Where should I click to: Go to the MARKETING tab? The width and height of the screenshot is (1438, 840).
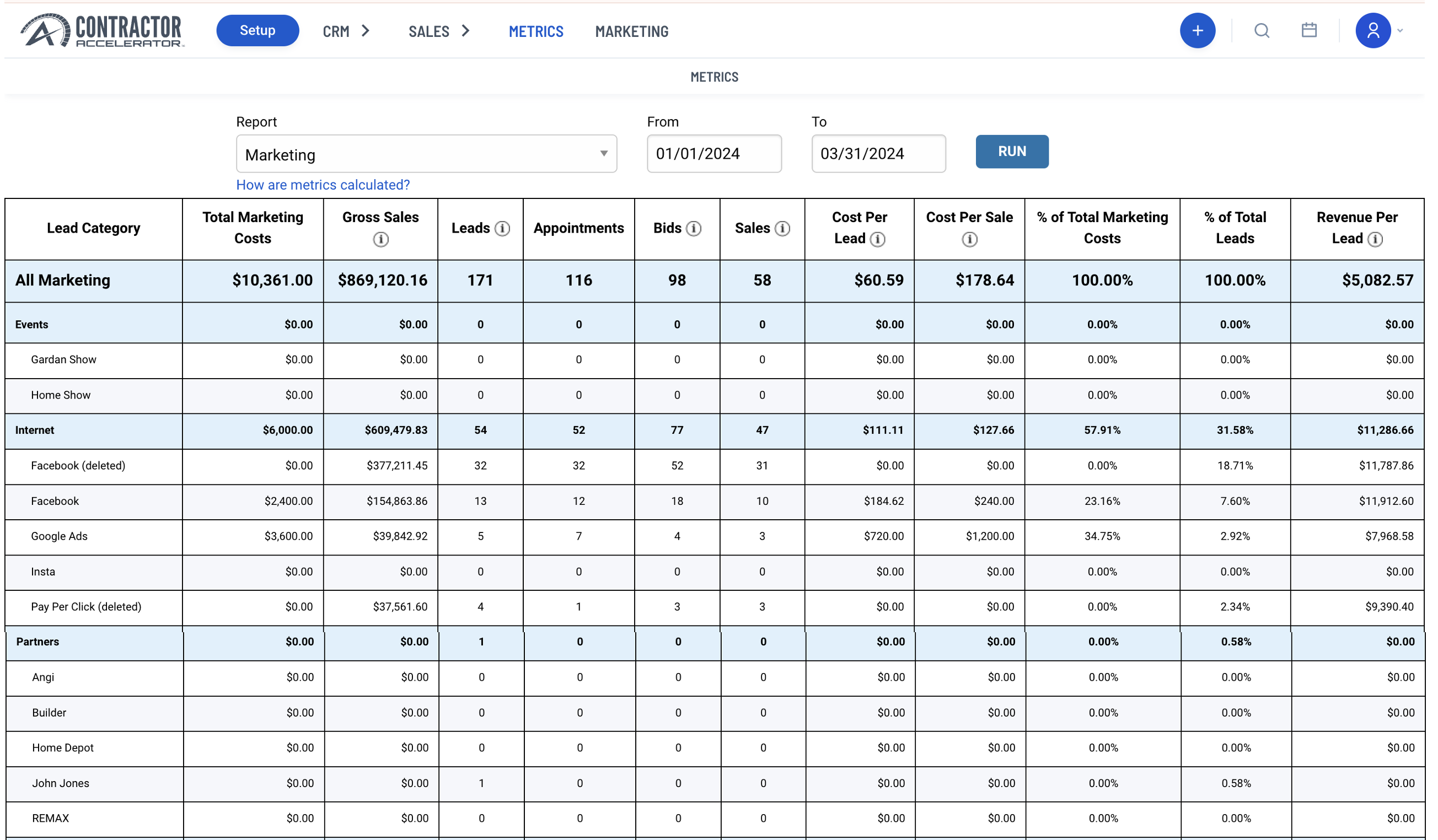[x=632, y=31]
